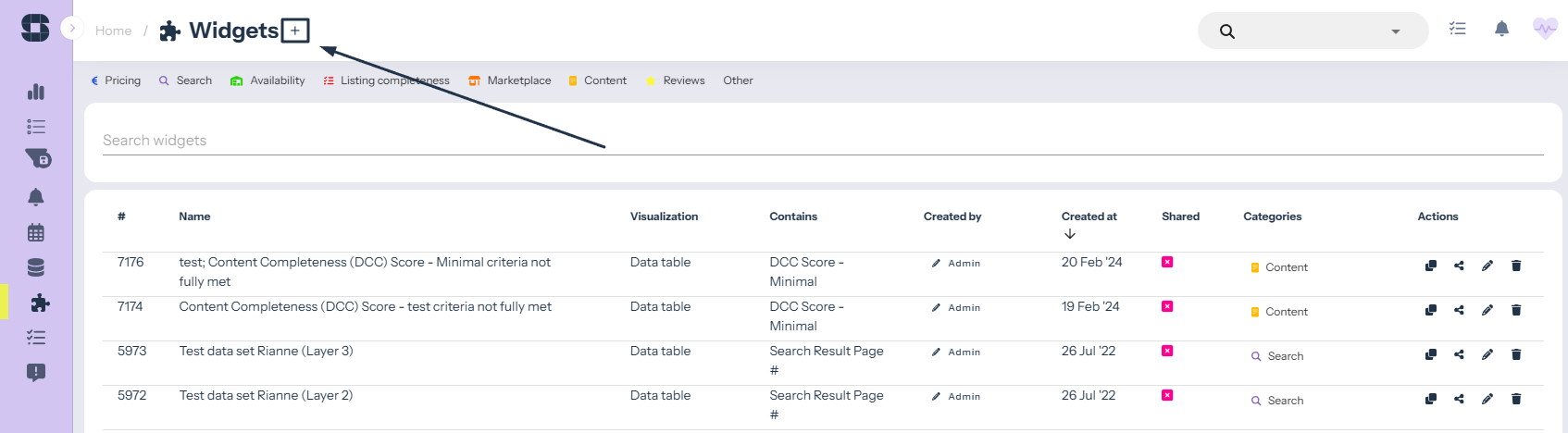Image resolution: width=1568 pixels, height=433 pixels.
Task: Open the database icon in sidebar
Action: click(36, 268)
